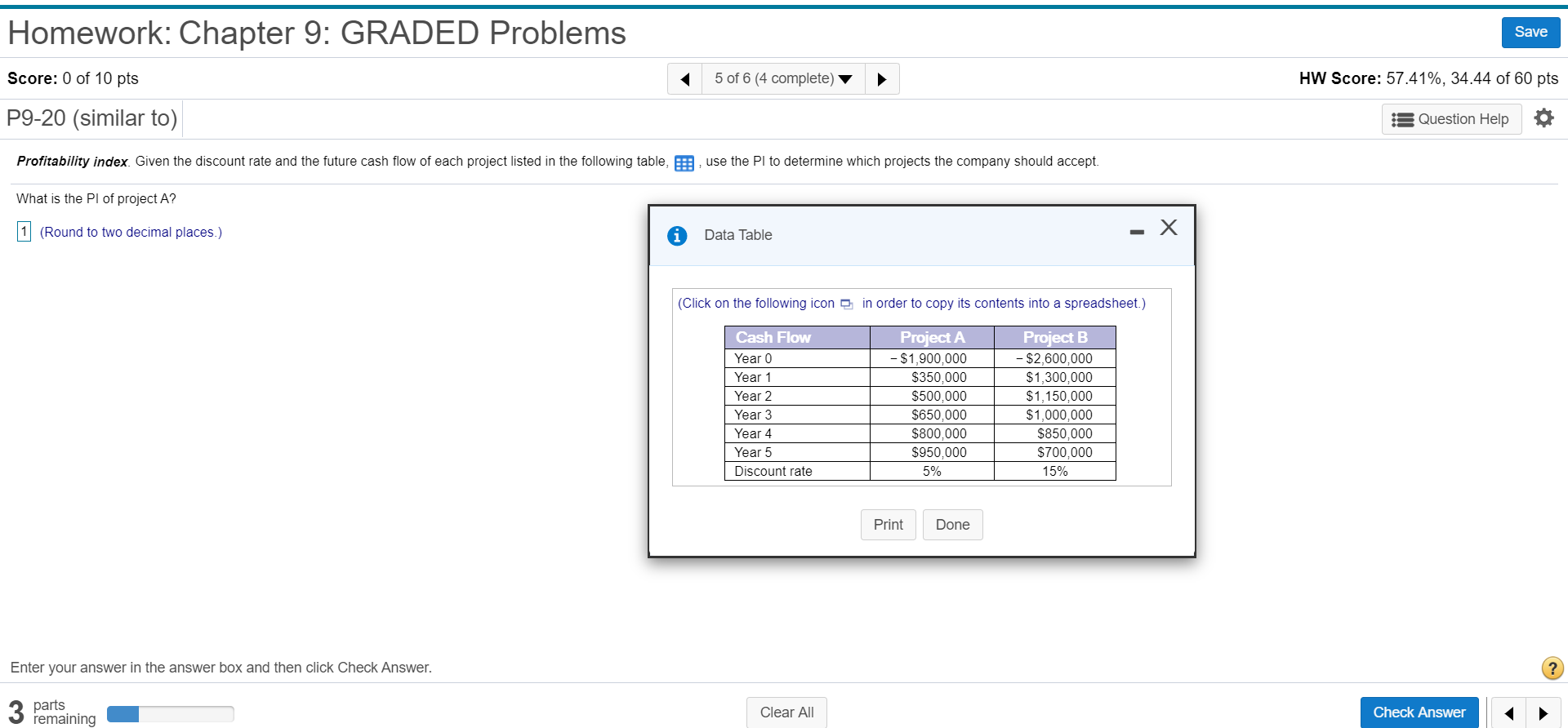Go to next part at bottom right
This screenshot has width=1568, height=728.
(1543, 713)
